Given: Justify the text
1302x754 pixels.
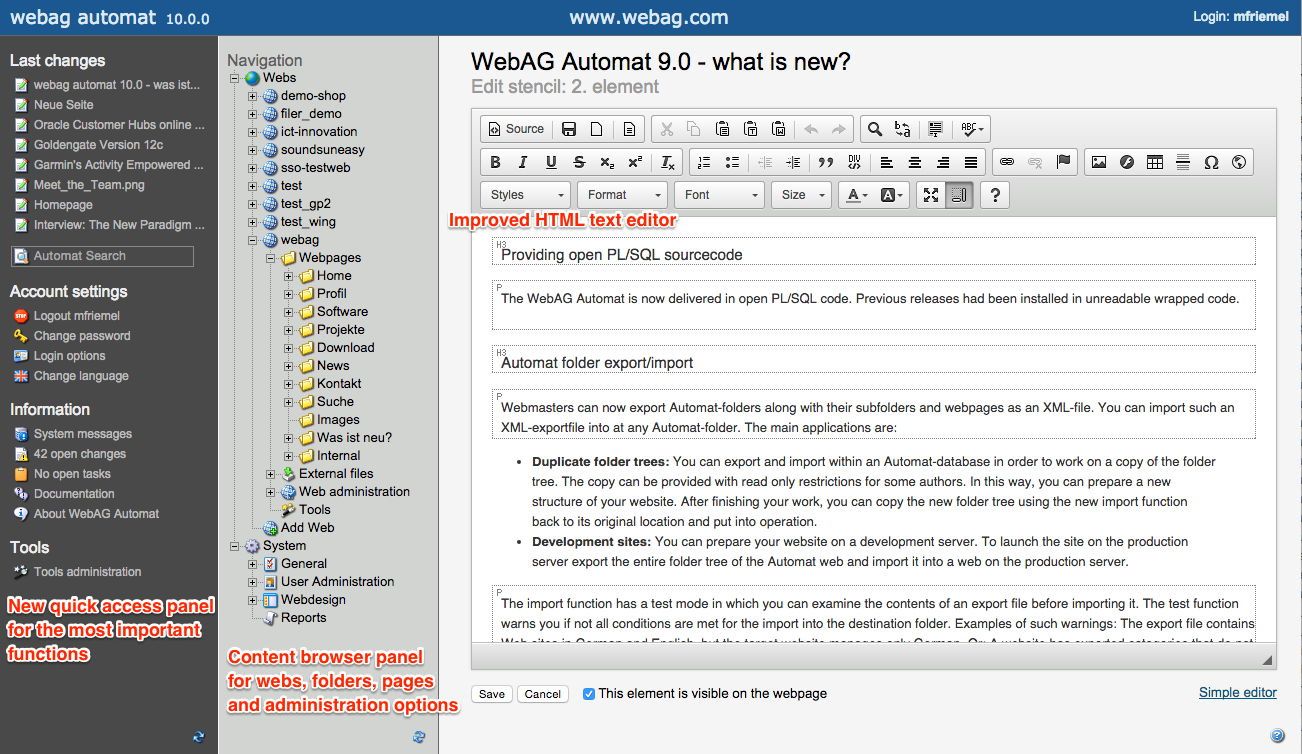Looking at the screenshot, I should pos(971,162).
